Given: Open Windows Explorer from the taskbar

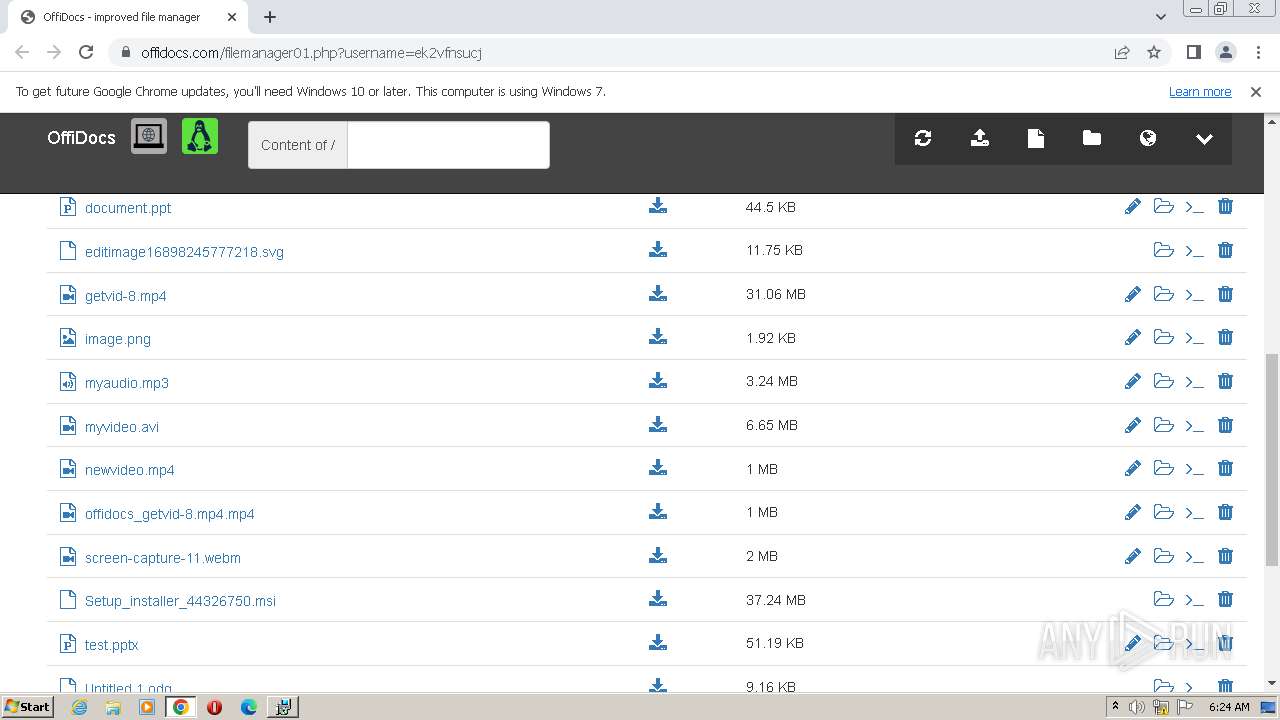Looking at the screenshot, I should point(113,707).
